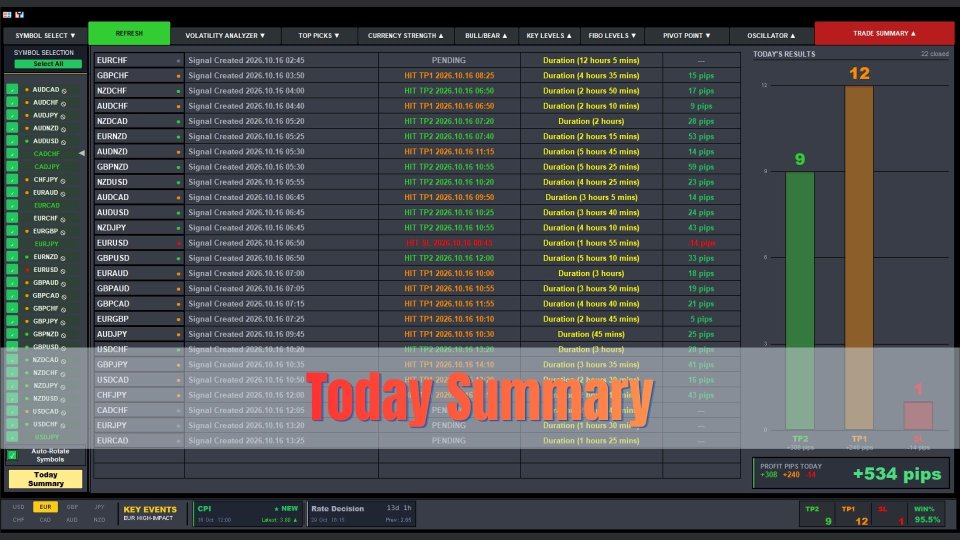
Task: Collapse the Bull/Bear panel
Action: (486, 36)
